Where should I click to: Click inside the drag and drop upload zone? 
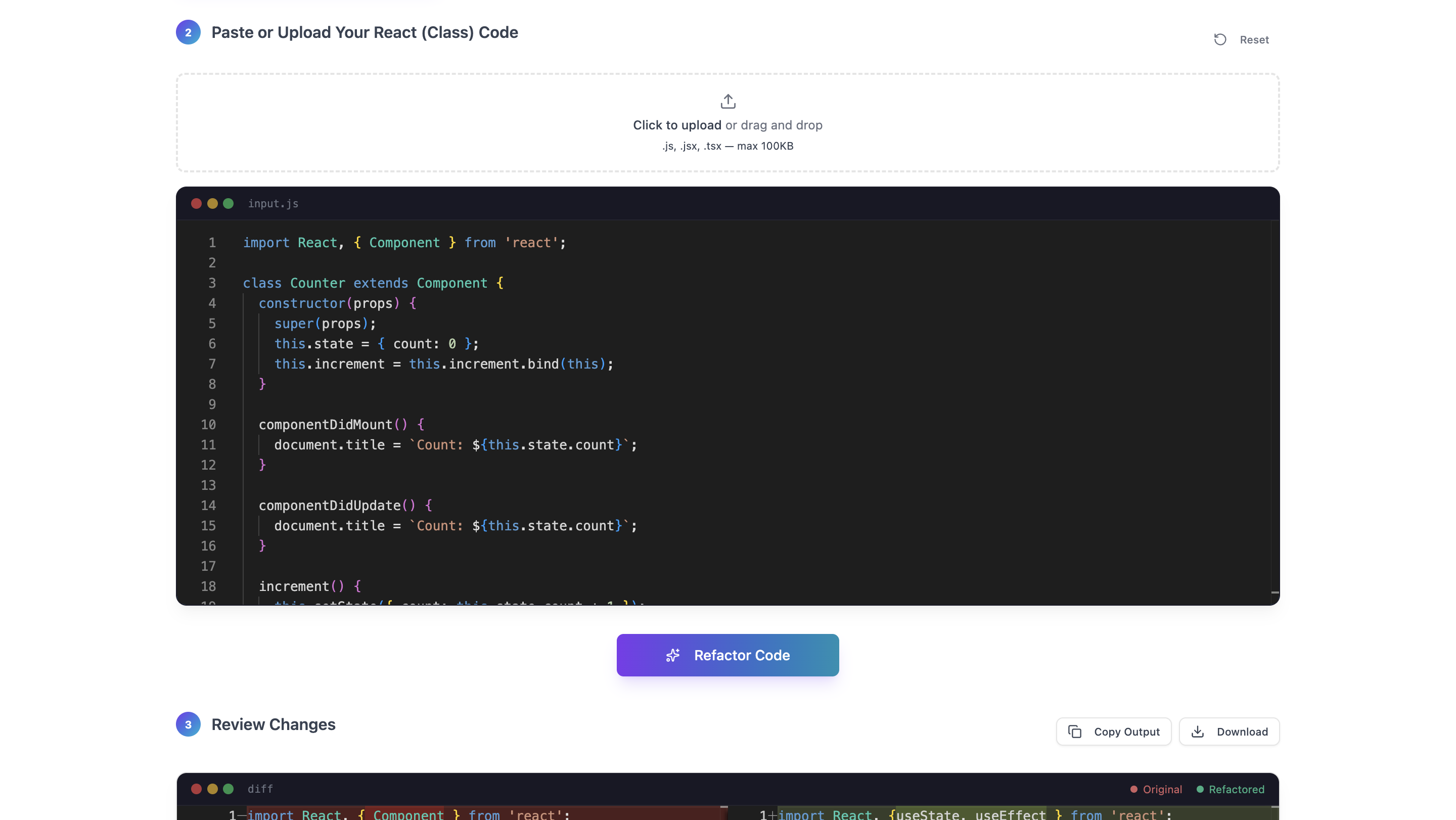pos(727,123)
